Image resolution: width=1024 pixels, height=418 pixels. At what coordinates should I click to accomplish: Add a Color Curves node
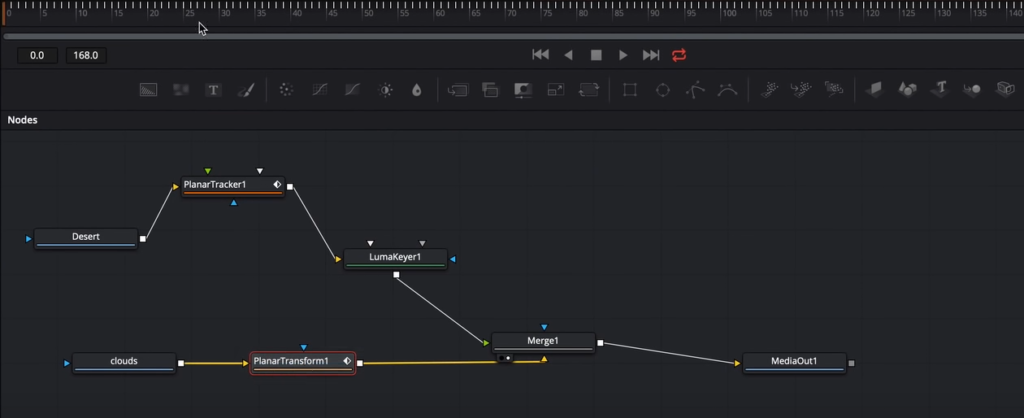pos(319,90)
